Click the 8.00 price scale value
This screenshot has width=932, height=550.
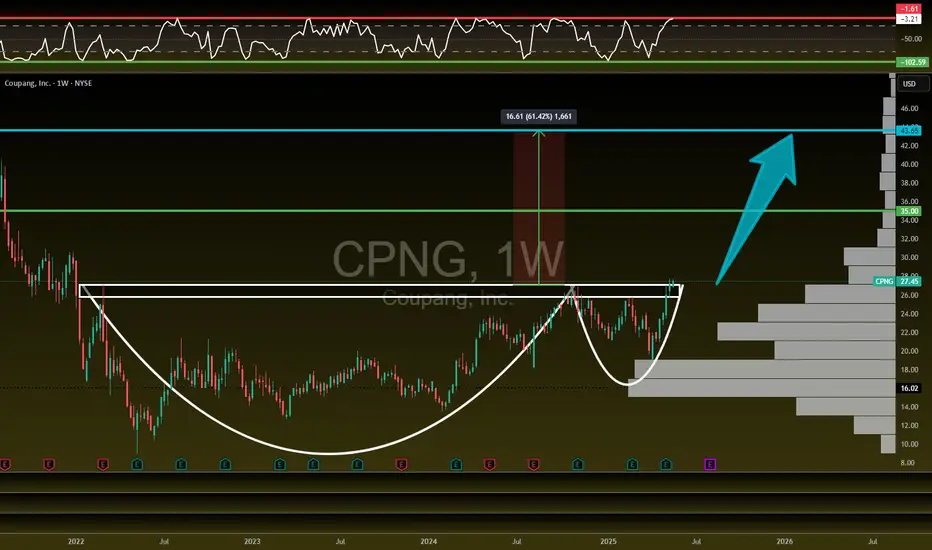tap(908, 463)
